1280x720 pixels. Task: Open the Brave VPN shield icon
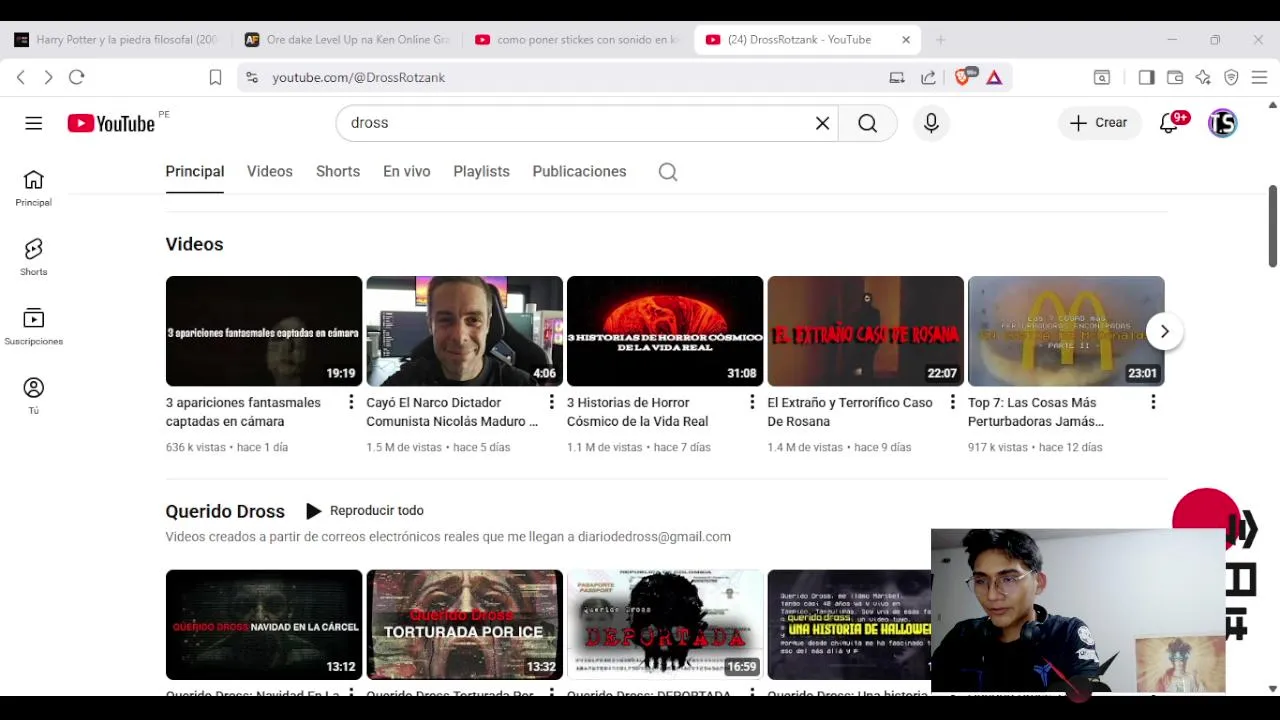pos(1231,77)
